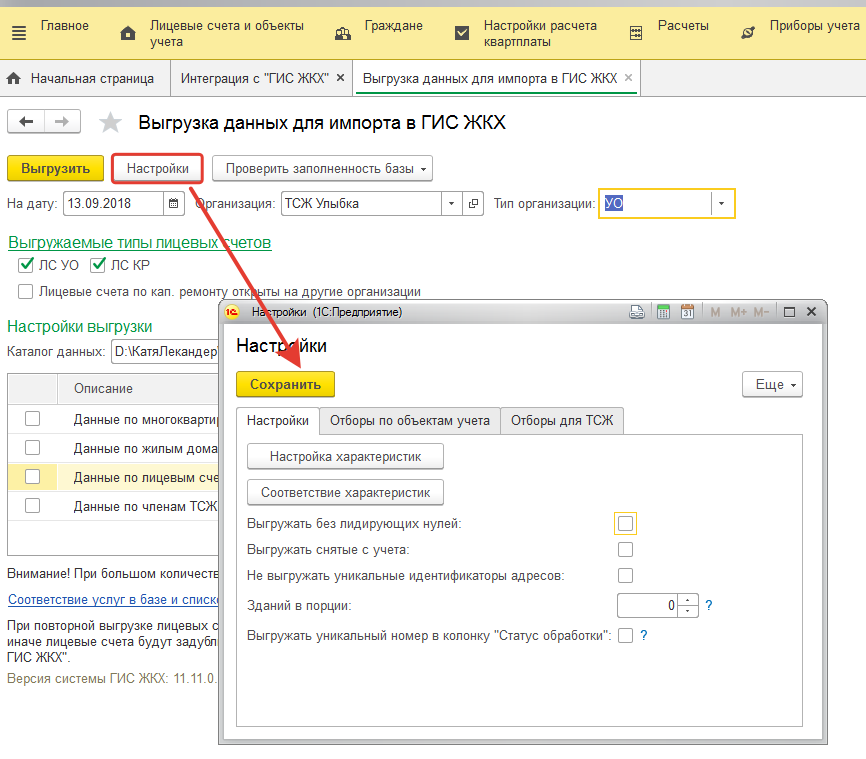The height and width of the screenshot is (759, 866).
Task: Click the Настройки button on the toolbar
Action: pos(157,168)
